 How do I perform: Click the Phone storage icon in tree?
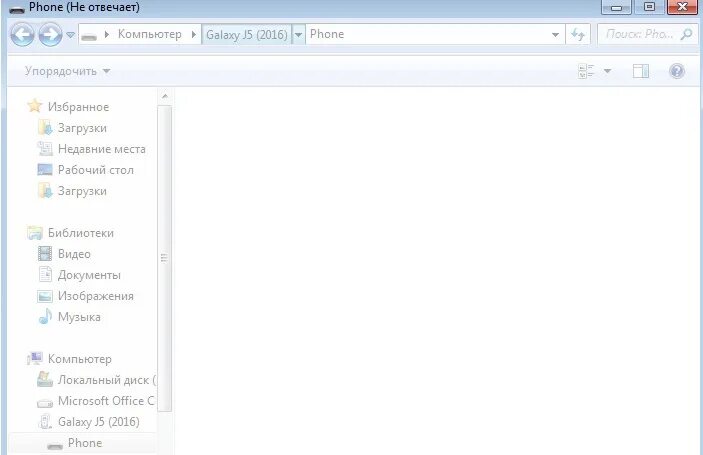(x=55, y=445)
